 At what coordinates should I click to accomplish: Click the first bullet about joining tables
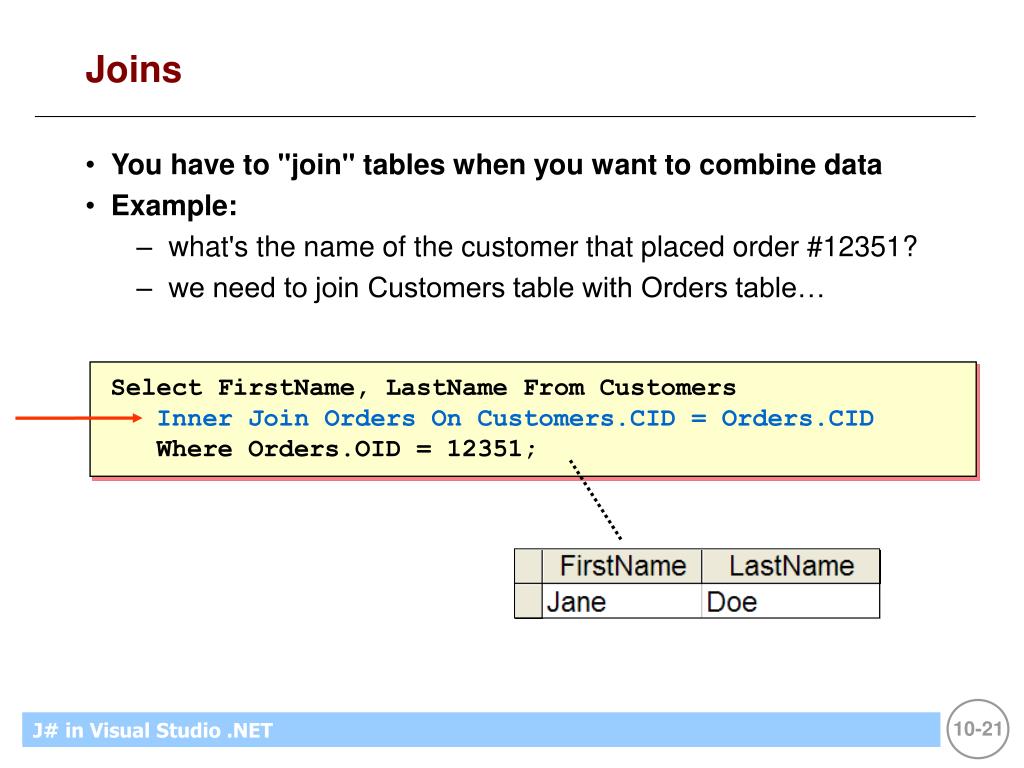point(496,165)
